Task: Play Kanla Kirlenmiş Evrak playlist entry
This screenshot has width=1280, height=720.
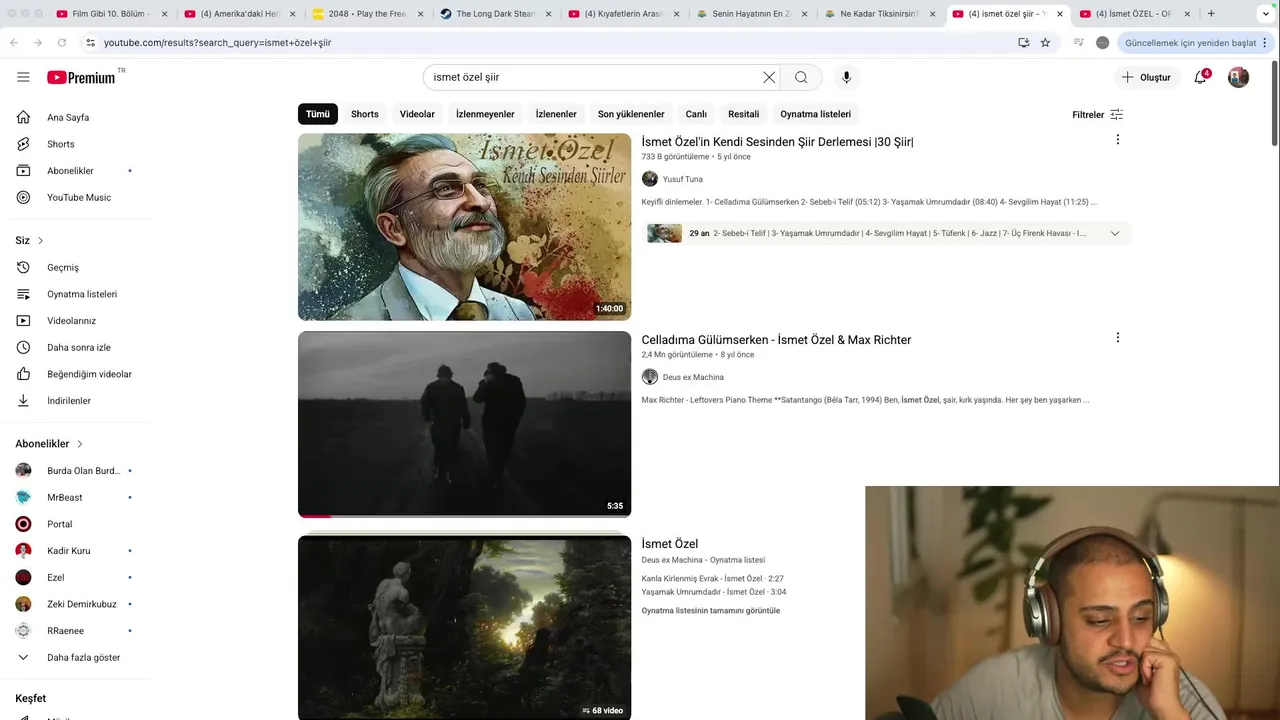Action: coord(712,579)
